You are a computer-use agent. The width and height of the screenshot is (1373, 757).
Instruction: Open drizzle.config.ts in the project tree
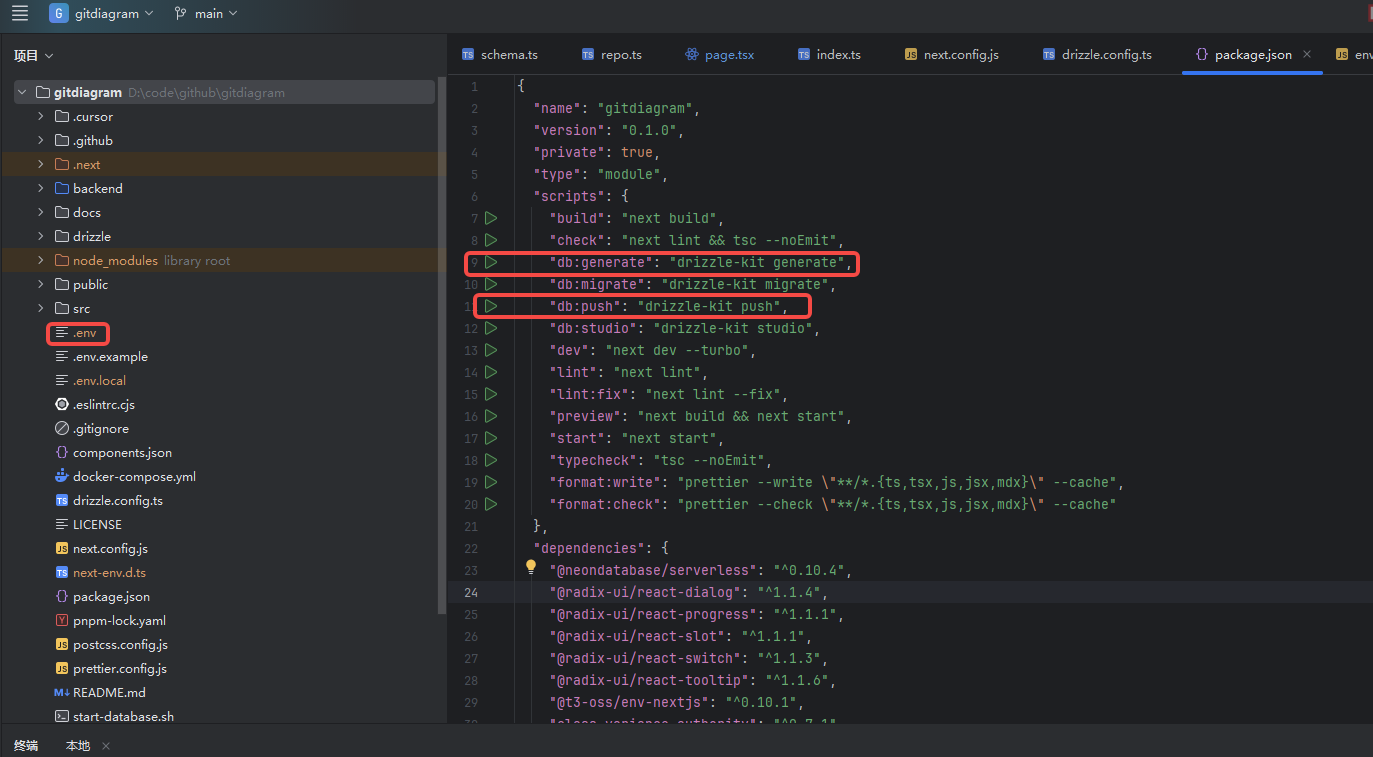point(108,500)
